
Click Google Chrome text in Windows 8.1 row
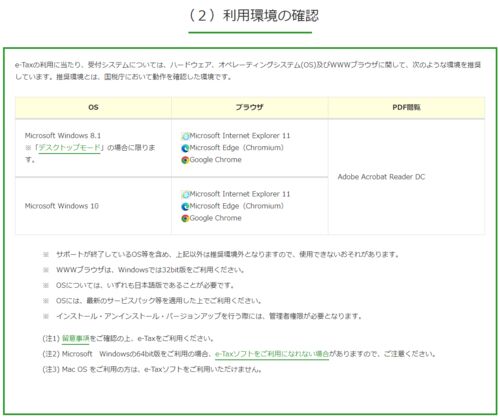pyautogui.click(x=216, y=160)
